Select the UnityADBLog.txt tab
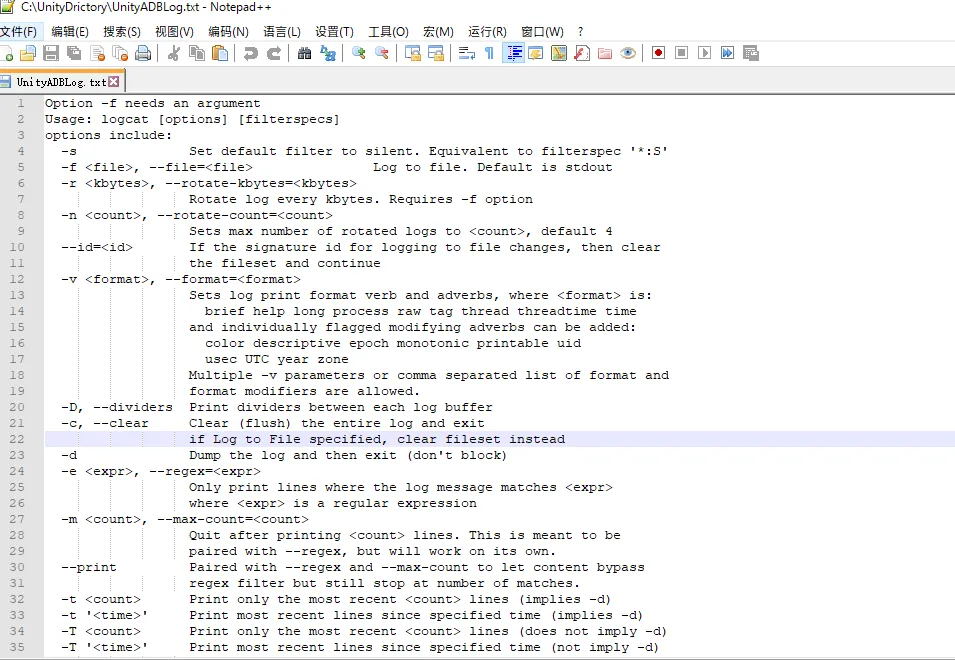The height and width of the screenshot is (660, 955). click(x=61, y=82)
